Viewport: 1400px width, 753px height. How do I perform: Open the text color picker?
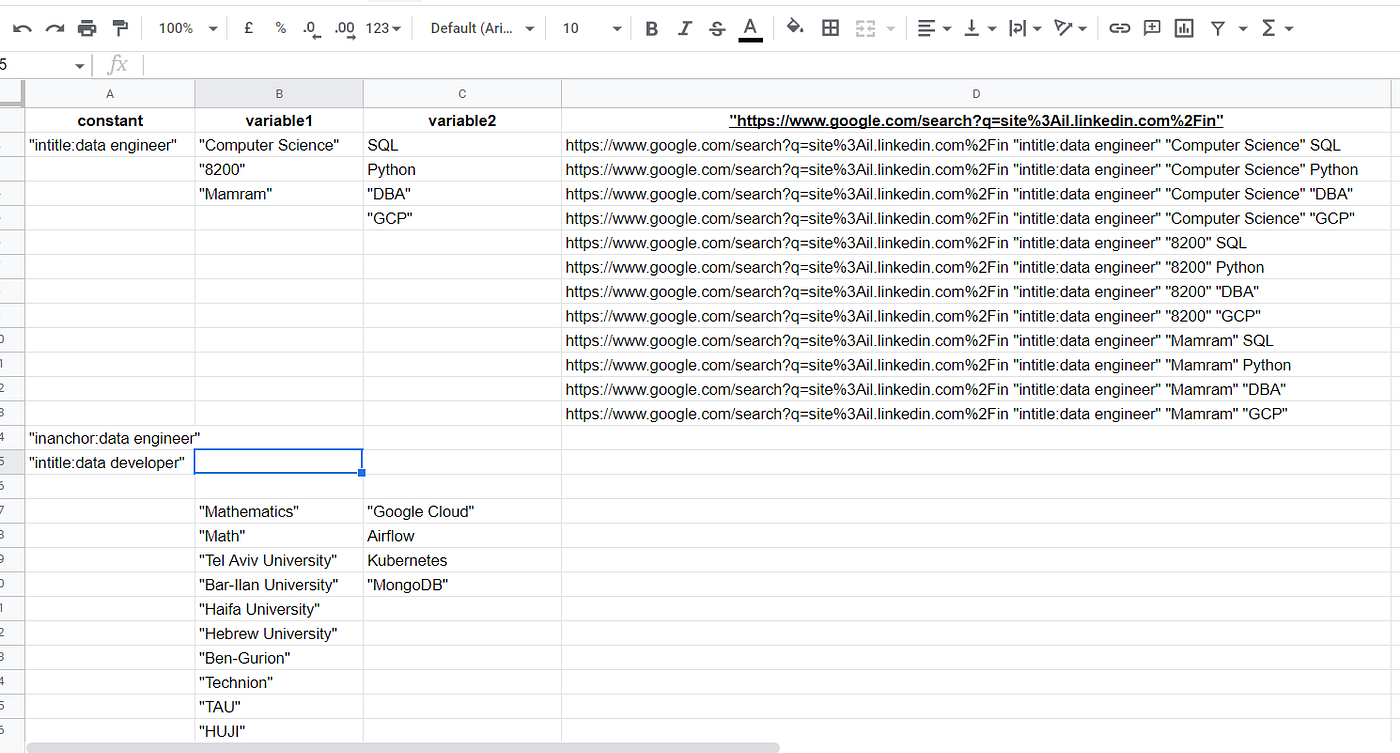point(750,28)
